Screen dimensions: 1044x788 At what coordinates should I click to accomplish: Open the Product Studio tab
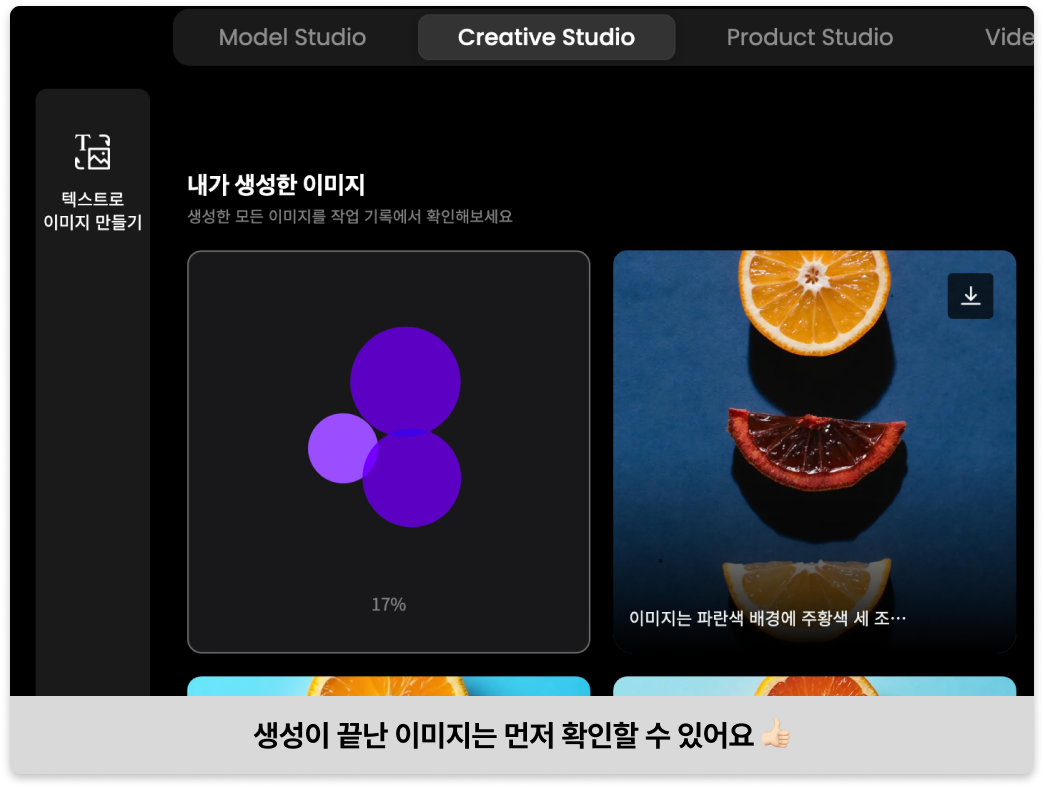(810, 37)
